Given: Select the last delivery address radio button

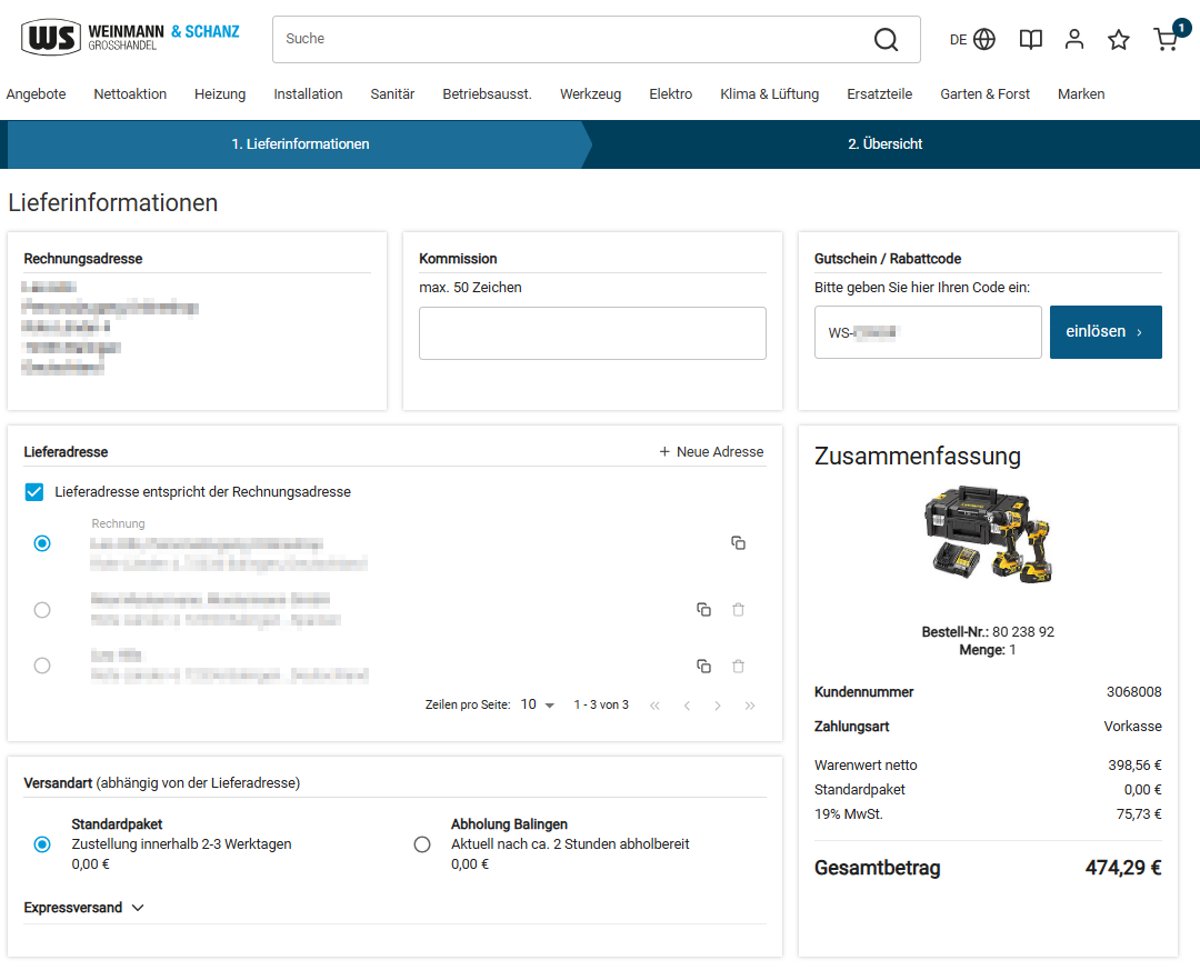Looking at the screenshot, I should (42, 665).
